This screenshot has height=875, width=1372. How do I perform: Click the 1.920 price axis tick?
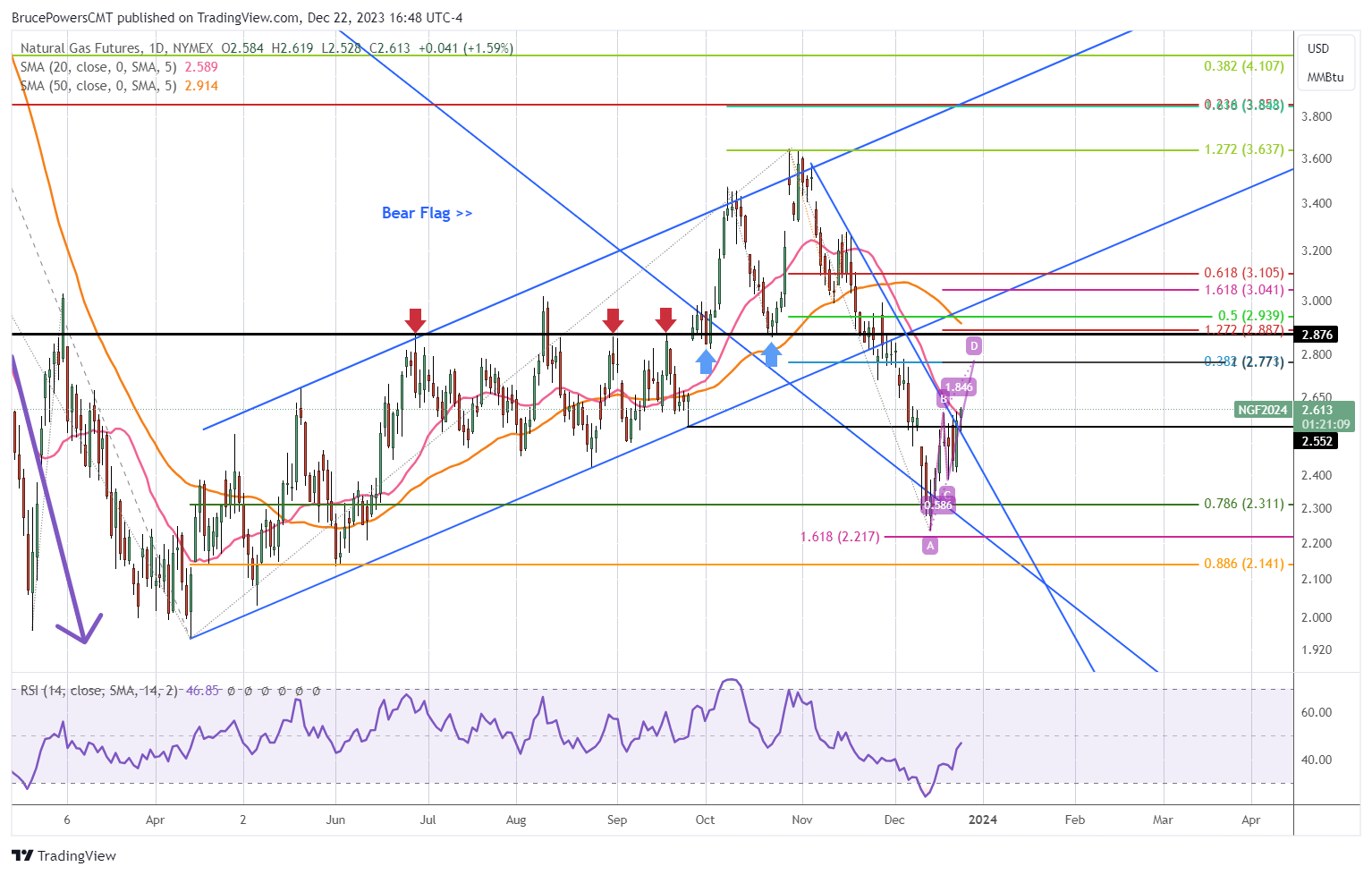(x=1317, y=650)
